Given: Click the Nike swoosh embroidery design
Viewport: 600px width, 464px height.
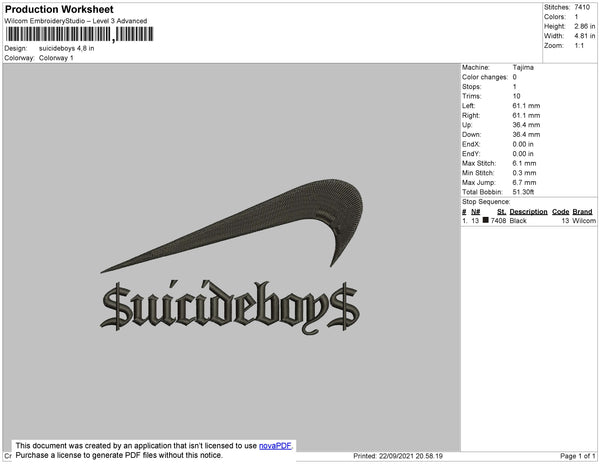Looking at the screenshot, I should click(x=232, y=226).
